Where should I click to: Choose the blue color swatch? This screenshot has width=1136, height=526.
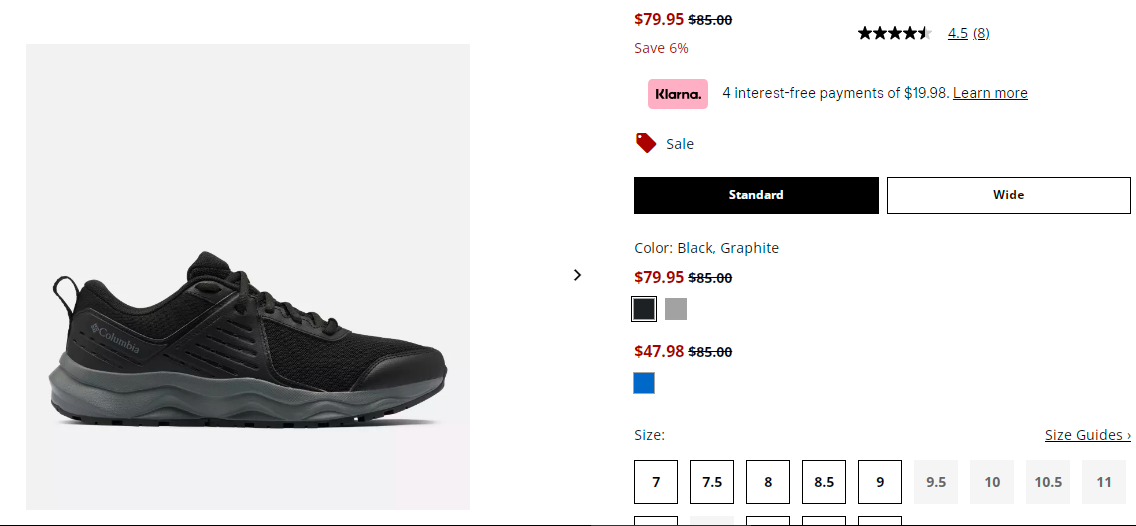pyautogui.click(x=644, y=383)
